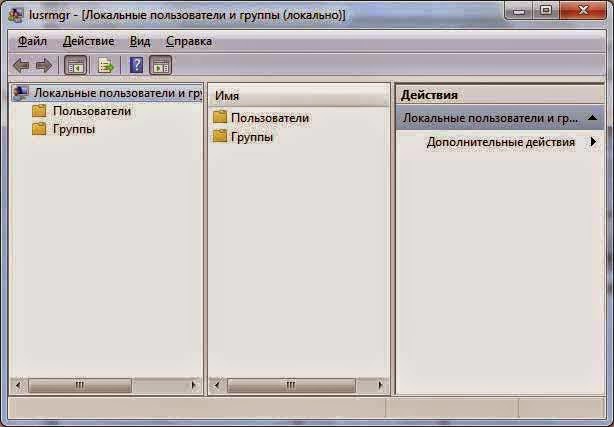Image resolution: width=614 pixels, height=427 pixels.
Task: Click Пользователи folder icon in center list
Action: (220, 117)
